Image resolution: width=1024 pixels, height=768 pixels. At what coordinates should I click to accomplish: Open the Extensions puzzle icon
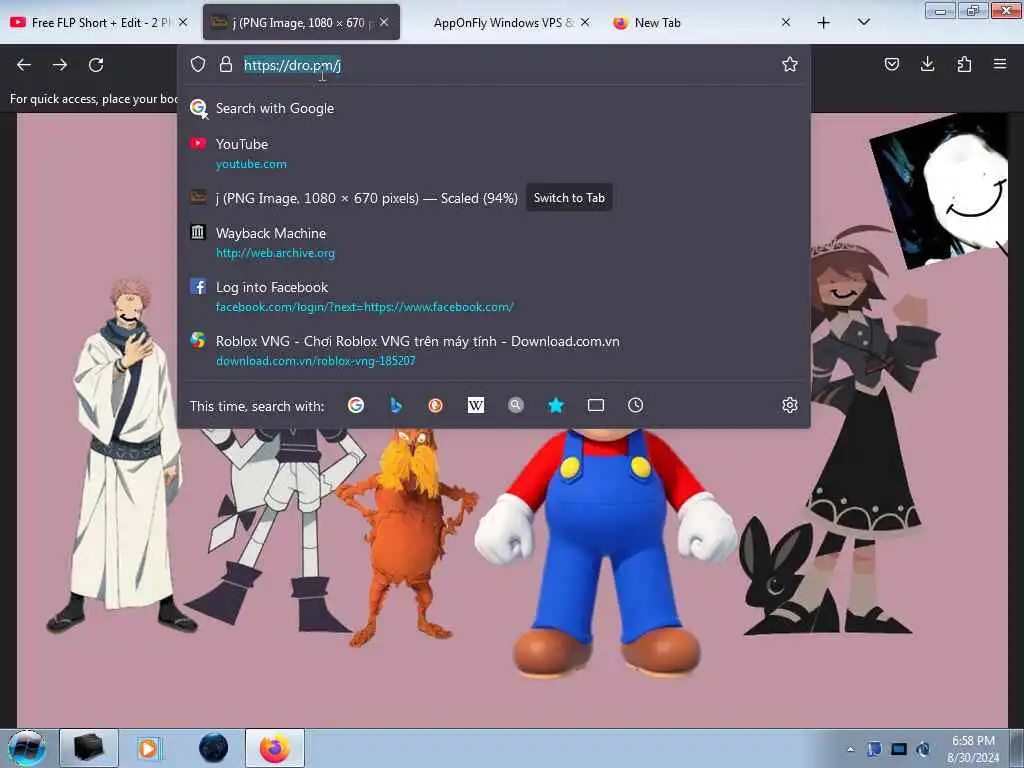pyautogui.click(x=964, y=64)
